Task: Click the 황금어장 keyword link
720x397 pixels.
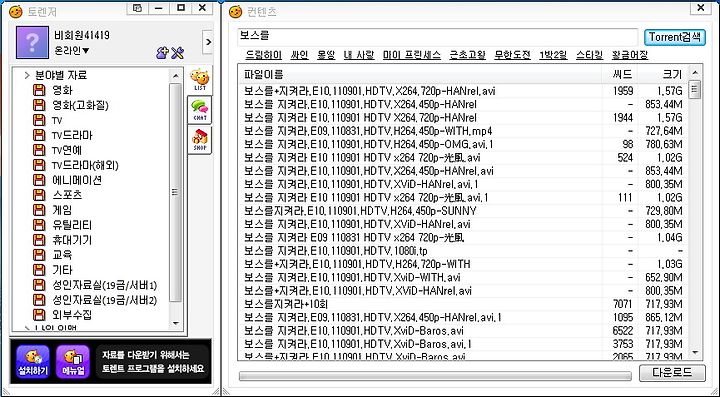Action: click(630, 55)
